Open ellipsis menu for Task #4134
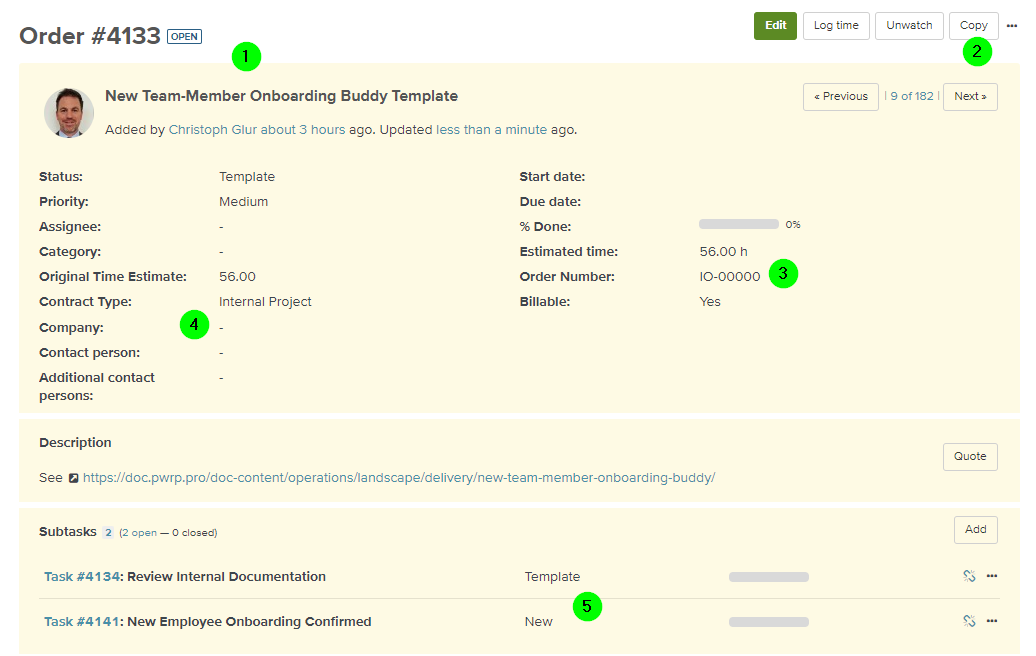This screenshot has height=656, width=1036. [x=992, y=576]
